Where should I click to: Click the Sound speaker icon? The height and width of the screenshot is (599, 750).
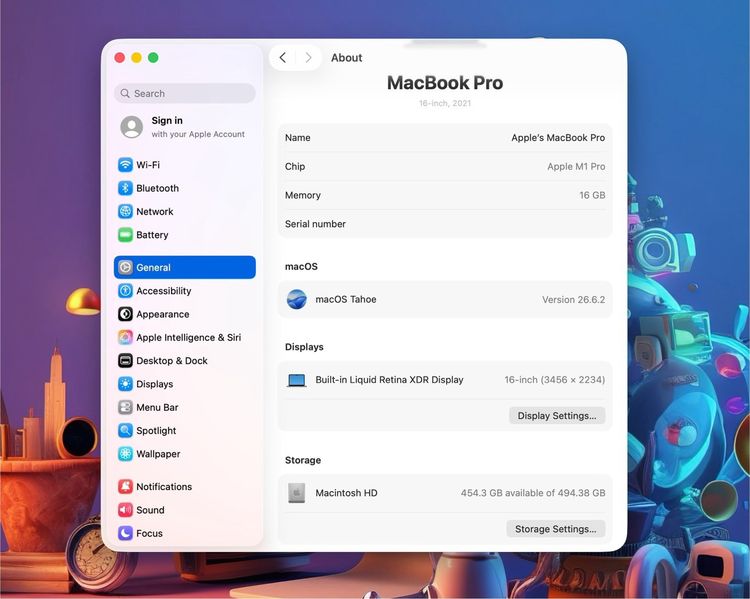125,510
